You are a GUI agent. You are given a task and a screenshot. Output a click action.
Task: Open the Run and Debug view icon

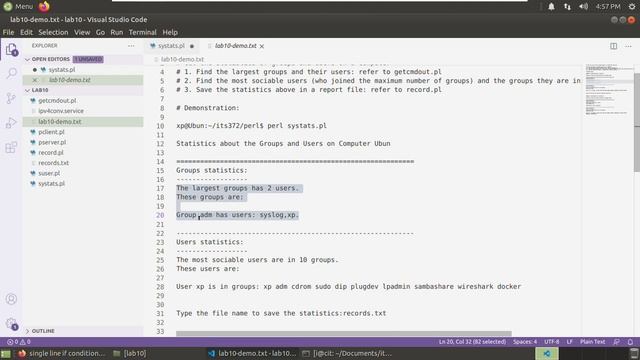(x=11, y=122)
